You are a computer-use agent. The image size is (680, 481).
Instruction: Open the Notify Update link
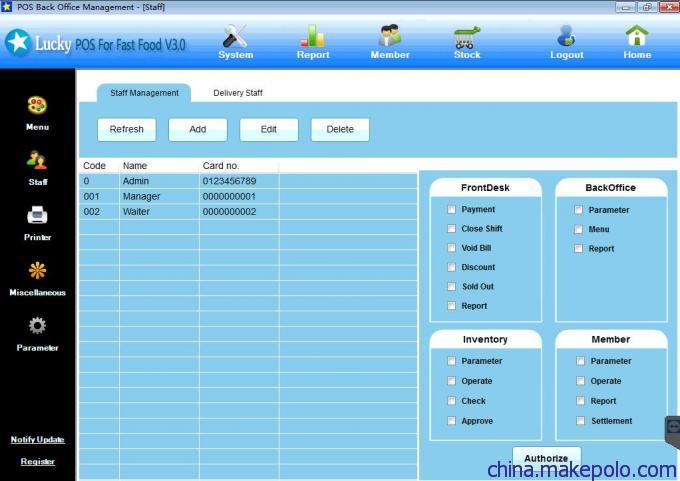tap(37, 439)
